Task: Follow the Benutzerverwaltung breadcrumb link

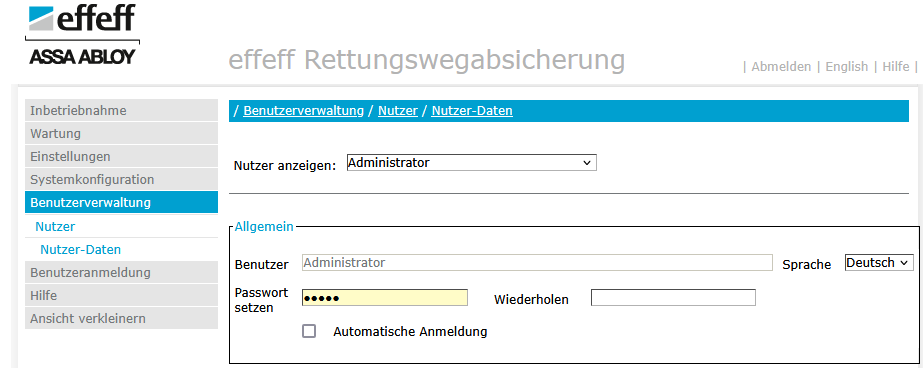Action: 303,111
